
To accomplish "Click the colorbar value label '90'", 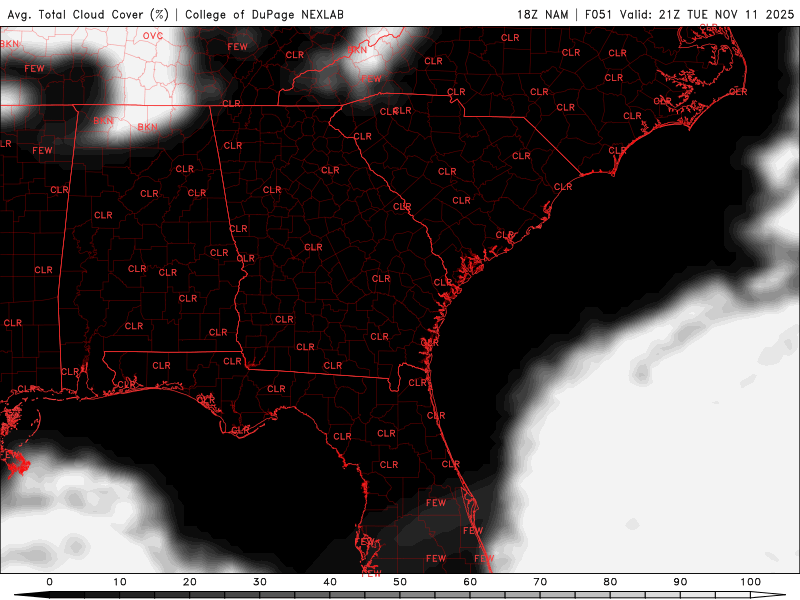I will pyautogui.click(x=680, y=582).
